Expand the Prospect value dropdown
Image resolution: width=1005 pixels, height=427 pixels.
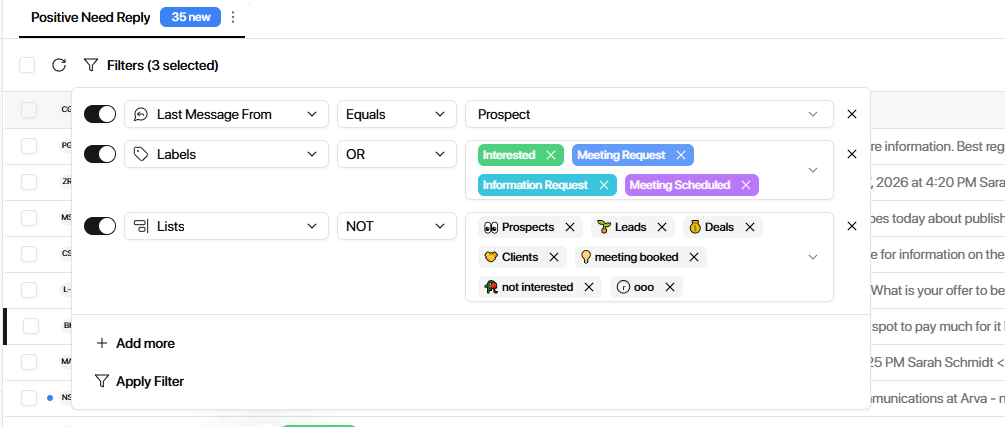coord(648,114)
